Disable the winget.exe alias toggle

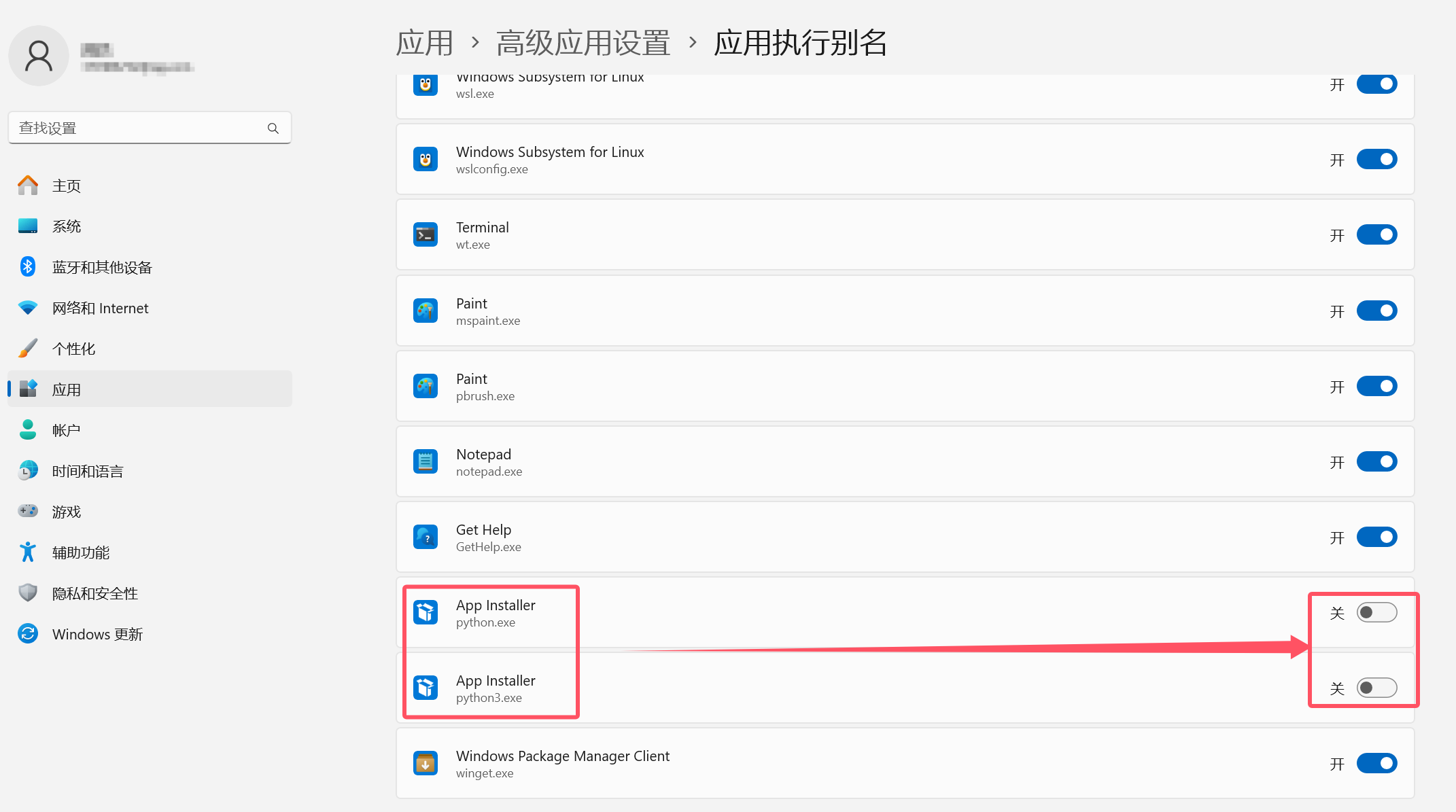point(1376,764)
